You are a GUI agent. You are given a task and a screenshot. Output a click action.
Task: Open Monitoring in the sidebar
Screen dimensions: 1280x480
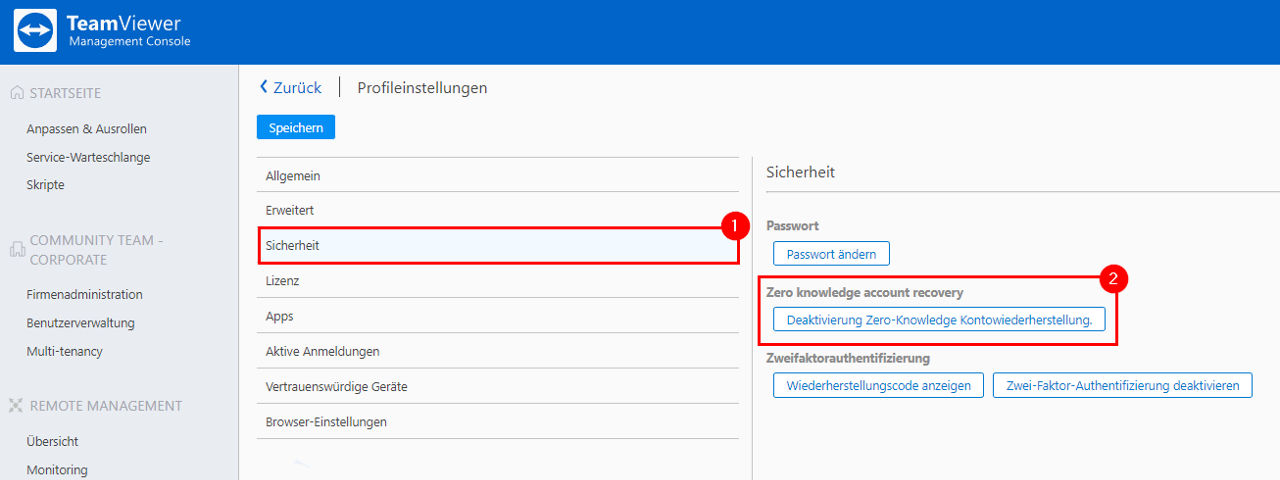57,470
